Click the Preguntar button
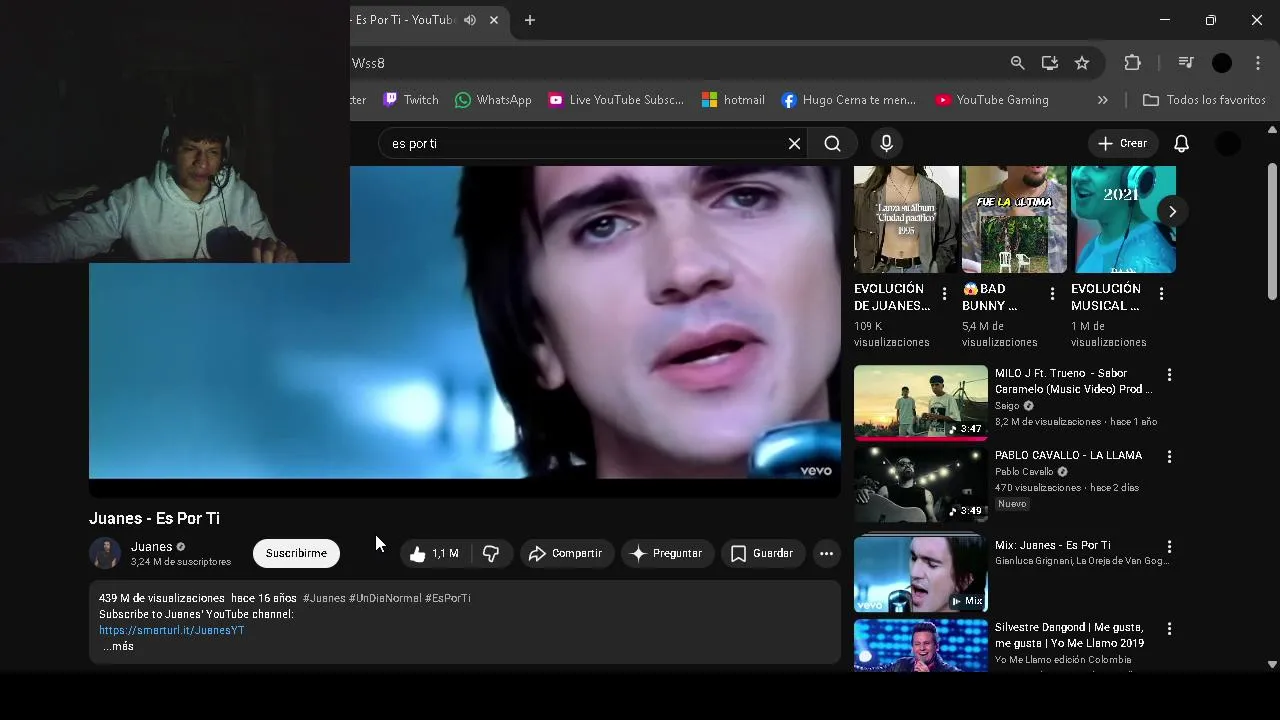1280x720 pixels. click(666, 553)
